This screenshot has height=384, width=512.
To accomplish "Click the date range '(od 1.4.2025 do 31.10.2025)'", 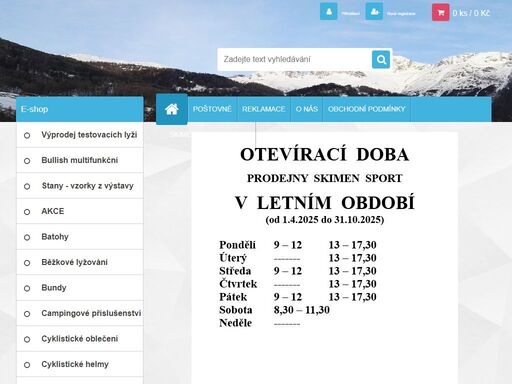I will click(325, 220).
